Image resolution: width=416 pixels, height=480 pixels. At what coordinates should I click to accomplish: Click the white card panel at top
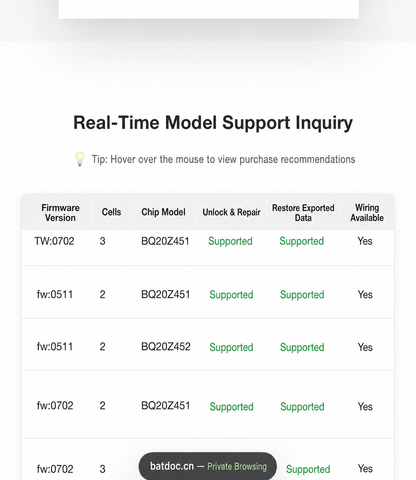tap(209, 9)
